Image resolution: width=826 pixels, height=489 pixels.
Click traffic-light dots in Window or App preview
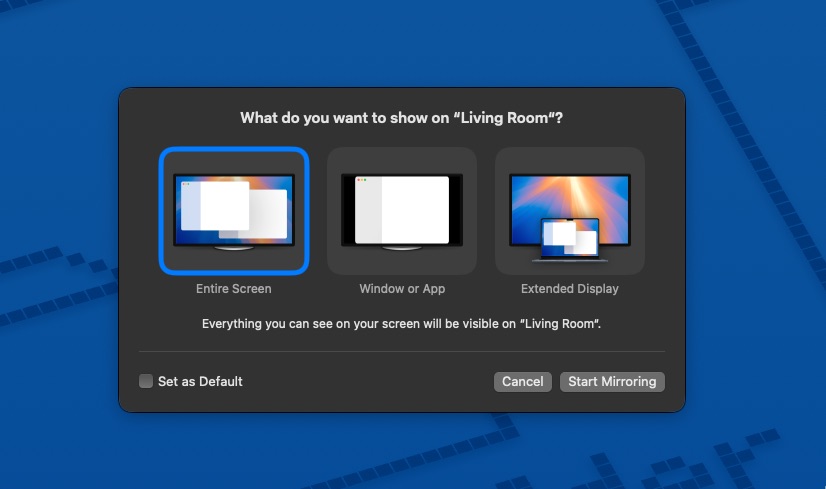click(360, 180)
